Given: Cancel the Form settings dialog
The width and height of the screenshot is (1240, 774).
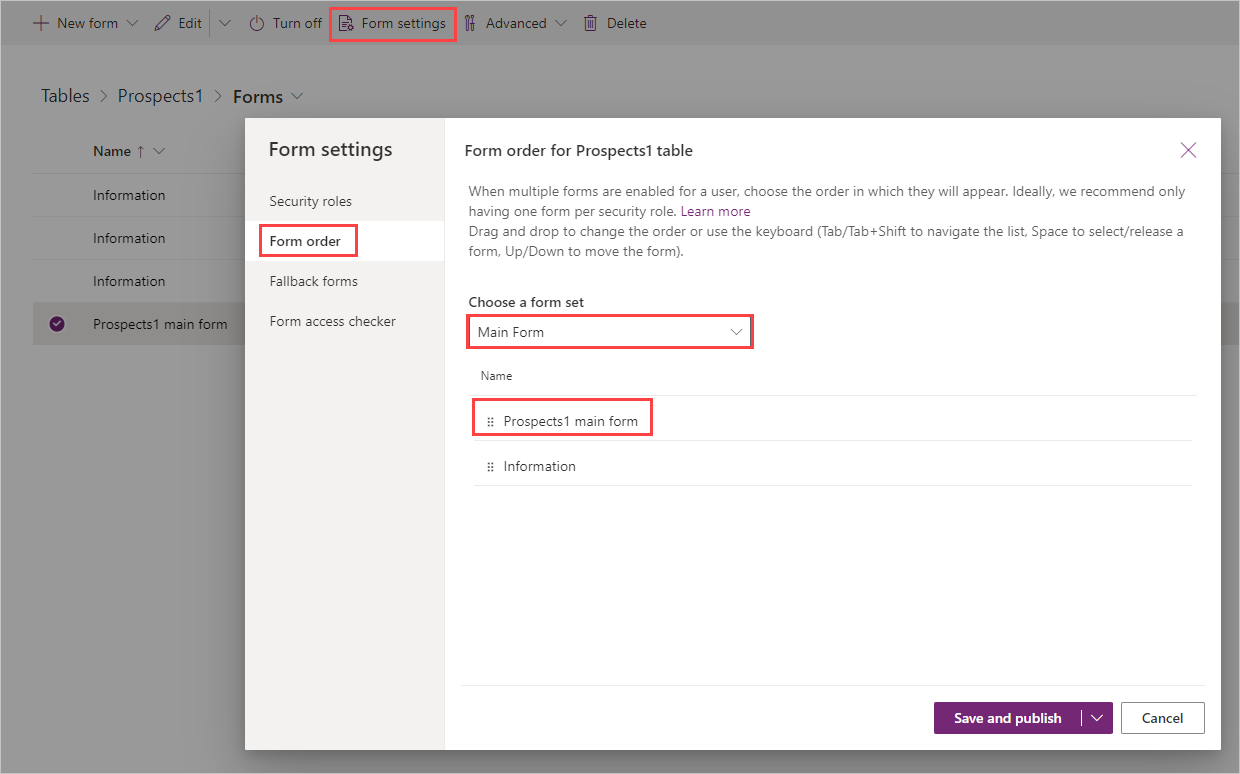Looking at the screenshot, I should click(x=1162, y=718).
